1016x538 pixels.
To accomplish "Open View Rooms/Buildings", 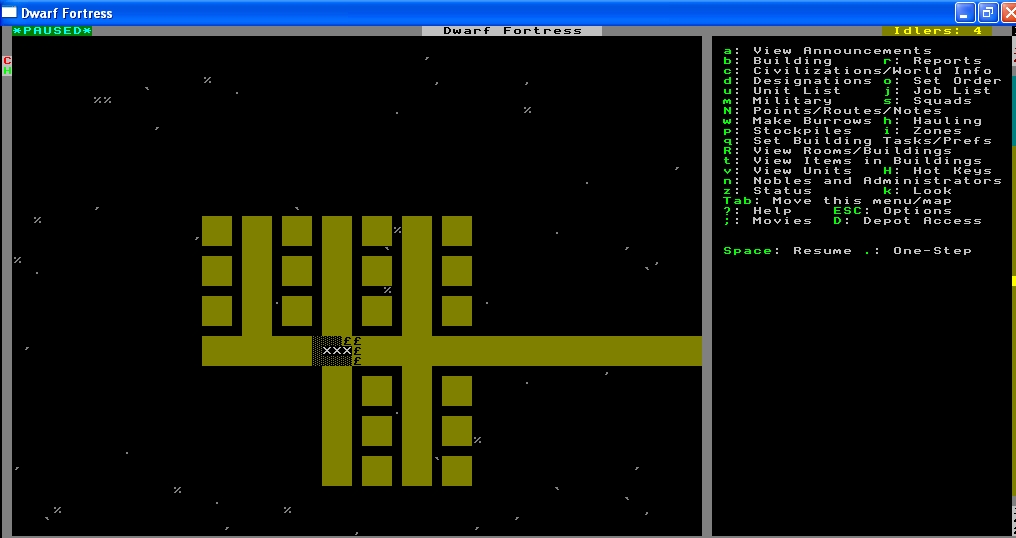I will (838, 150).
